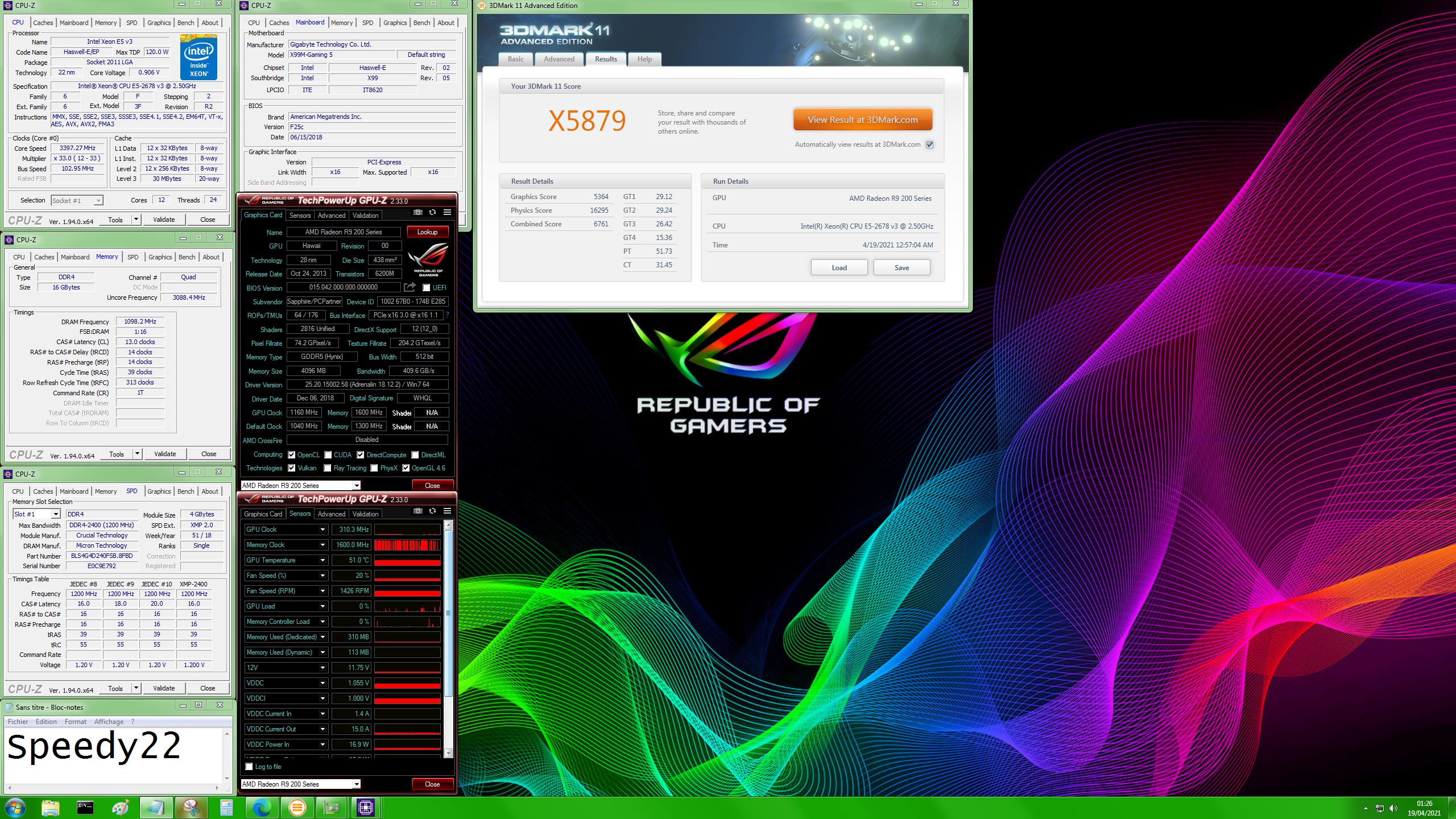Click camera icon in GPU-Z Sensors window

point(418,511)
